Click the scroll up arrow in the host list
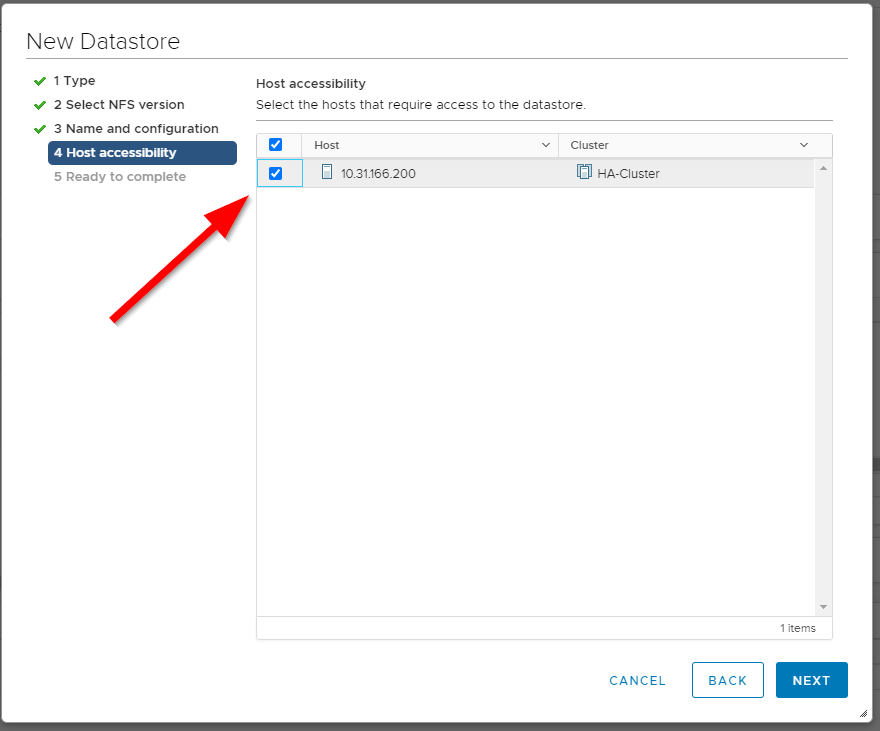 pyautogui.click(x=823, y=168)
